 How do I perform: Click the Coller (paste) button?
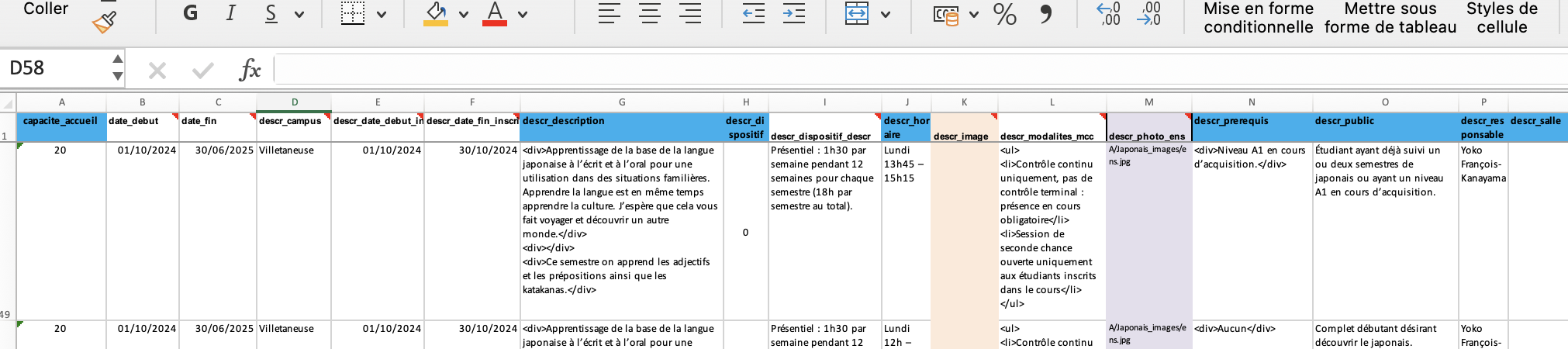[x=46, y=9]
